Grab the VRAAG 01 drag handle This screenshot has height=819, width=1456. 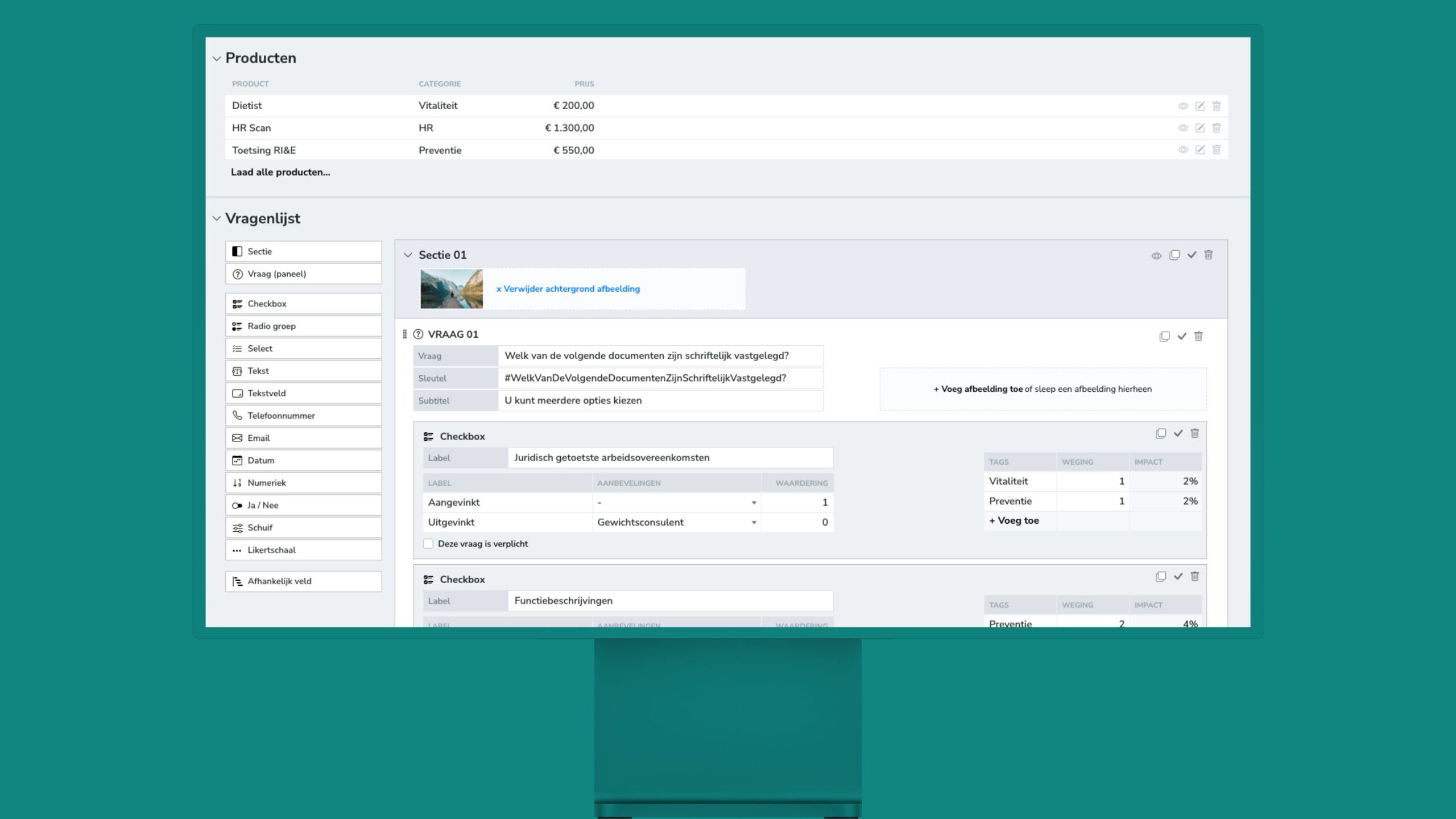tap(404, 334)
